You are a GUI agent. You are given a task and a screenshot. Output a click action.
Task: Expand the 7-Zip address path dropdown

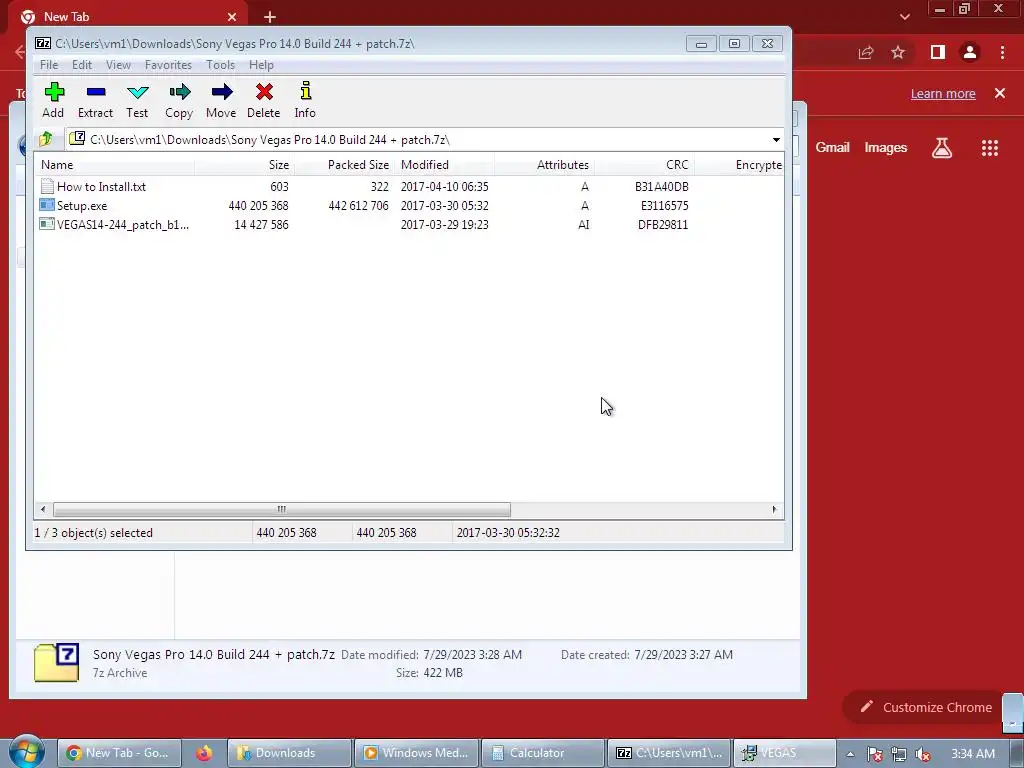click(x=776, y=140)
